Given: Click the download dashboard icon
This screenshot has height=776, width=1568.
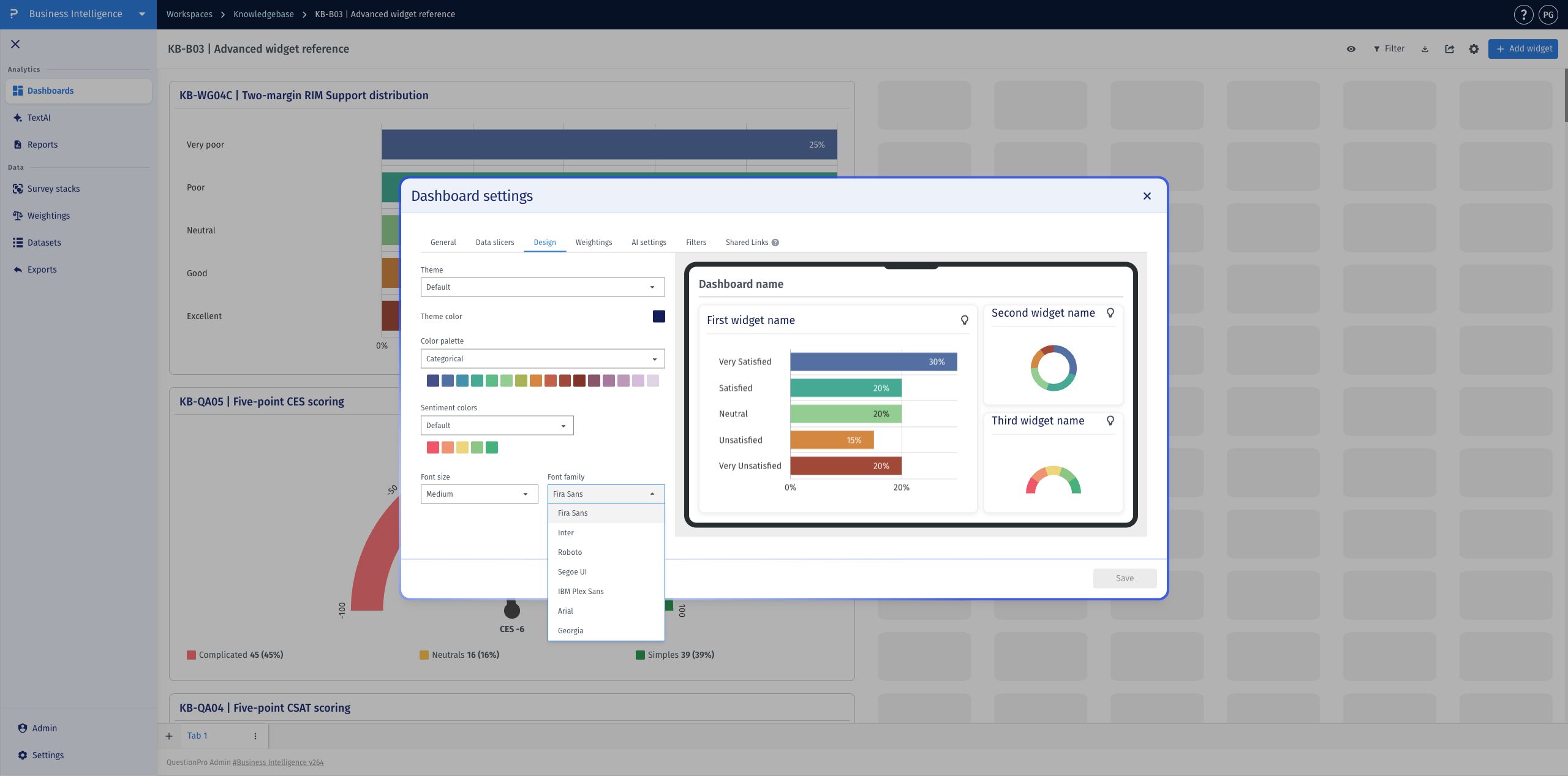Looking at the screenshot, I should (1425, 49).
